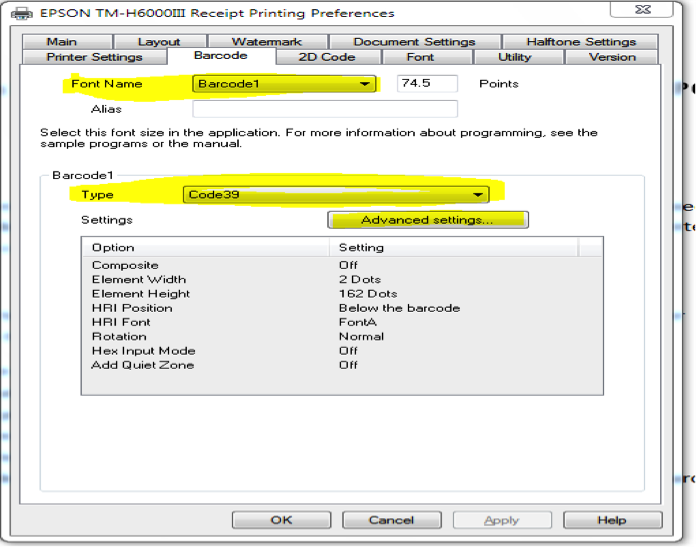This screenshot has width=696, height=547.
Task: Open the Layout tab
Action: [160, 42]
